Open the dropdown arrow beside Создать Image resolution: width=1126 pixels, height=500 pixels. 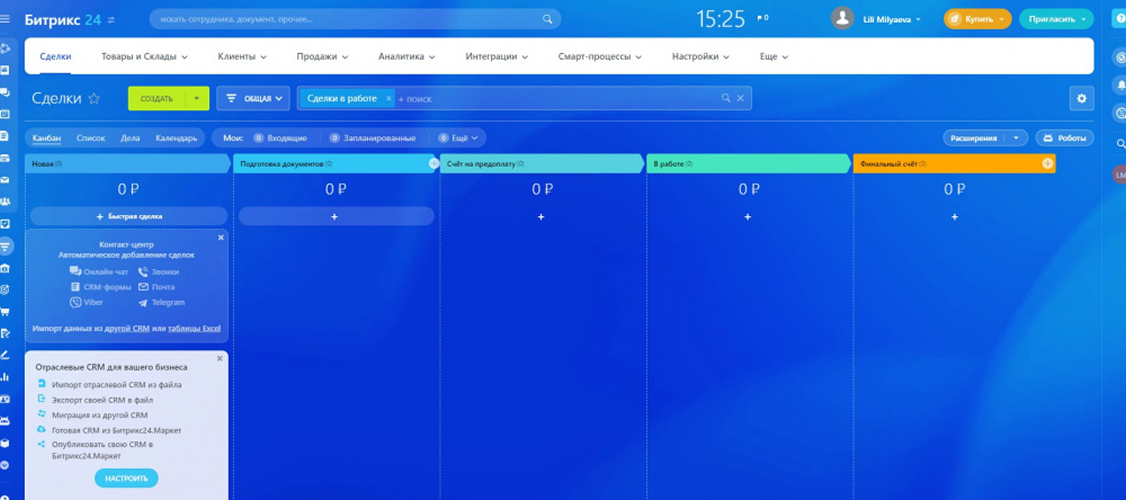(197, 98)
